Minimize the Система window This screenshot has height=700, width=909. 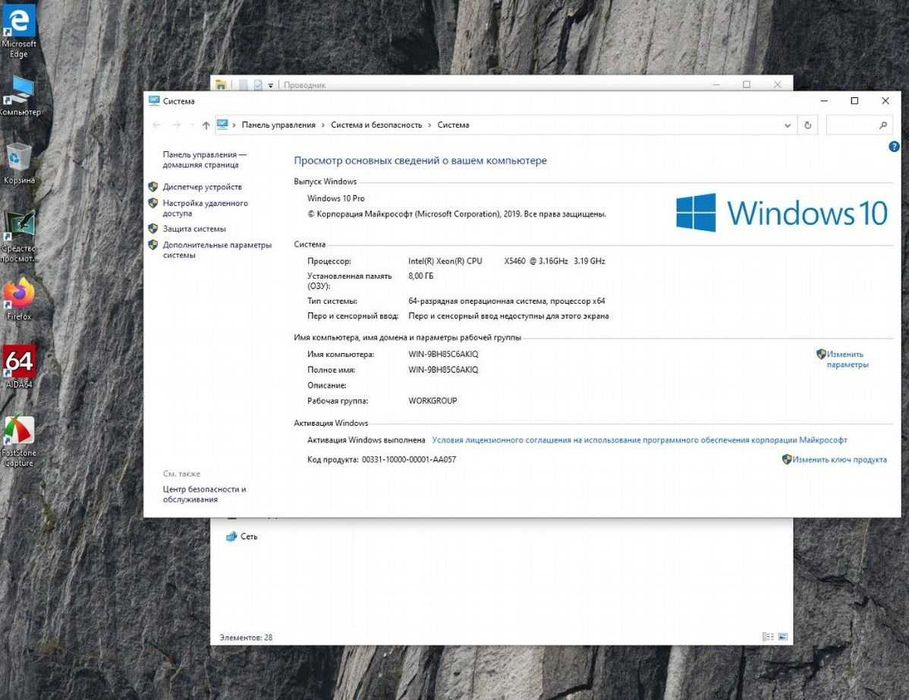(824, 101)
